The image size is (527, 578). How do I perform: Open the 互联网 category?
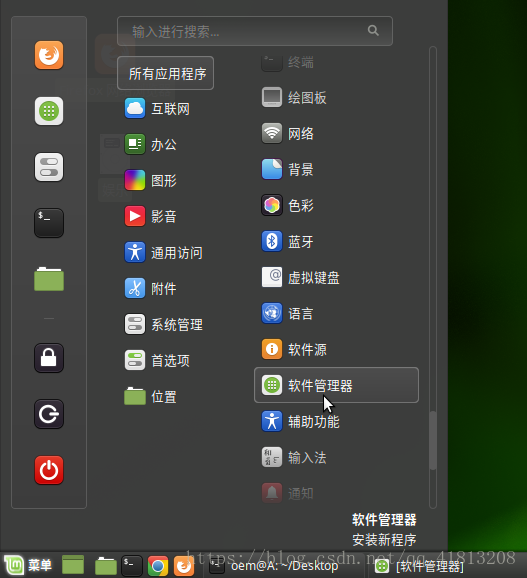157,108
